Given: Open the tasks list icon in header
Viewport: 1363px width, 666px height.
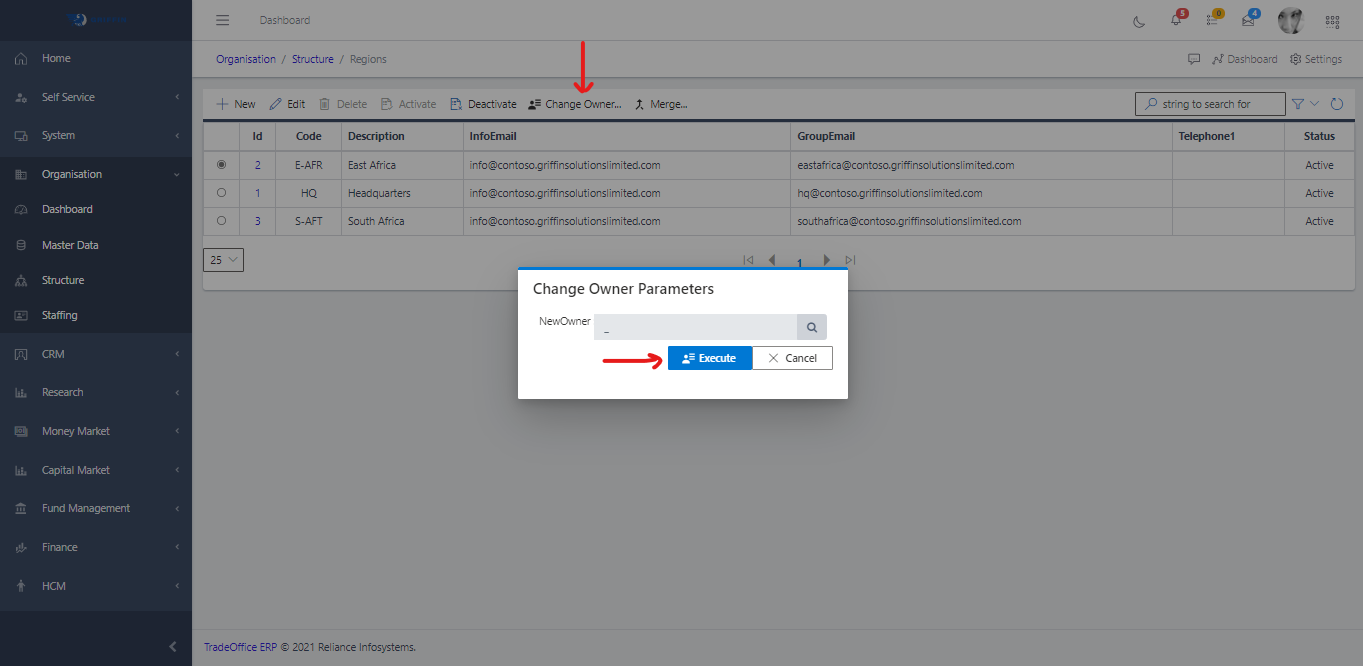Looking at the screenshot, I should pos(1212,21).
